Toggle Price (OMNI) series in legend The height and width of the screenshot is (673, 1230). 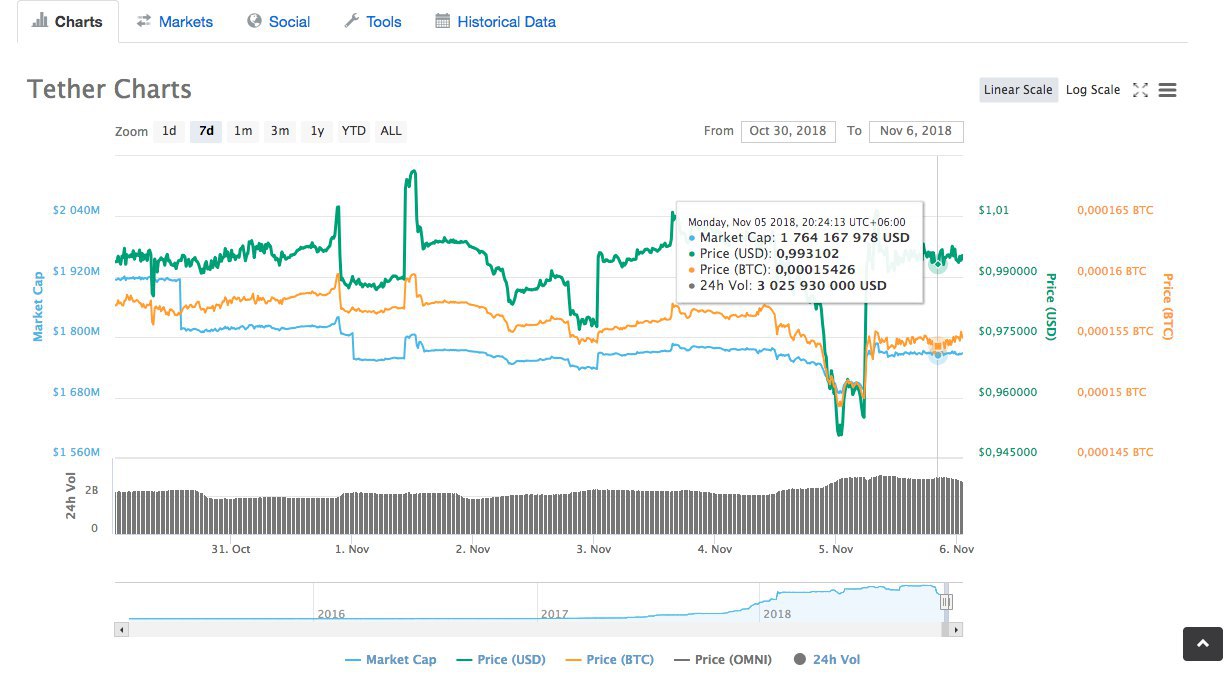[x=724, y=660]
